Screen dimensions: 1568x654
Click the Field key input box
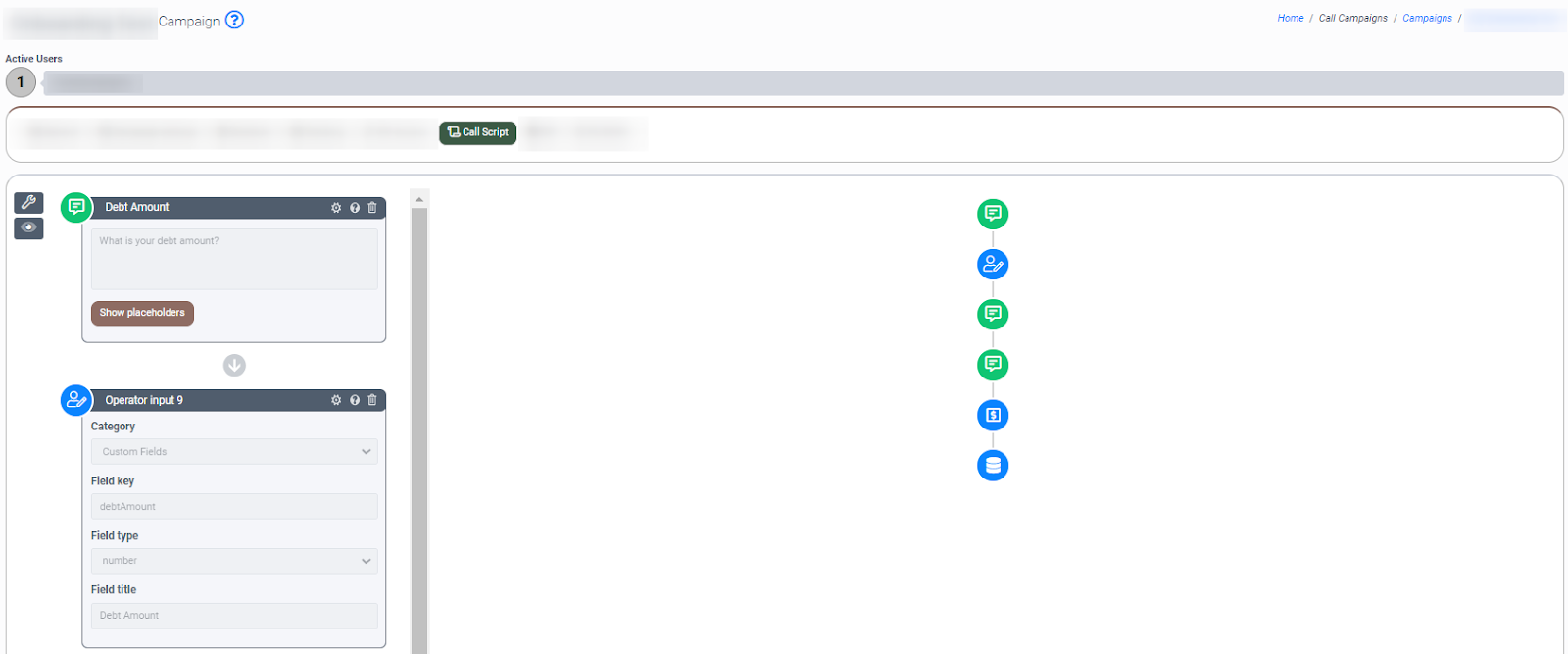coord(233,507)
